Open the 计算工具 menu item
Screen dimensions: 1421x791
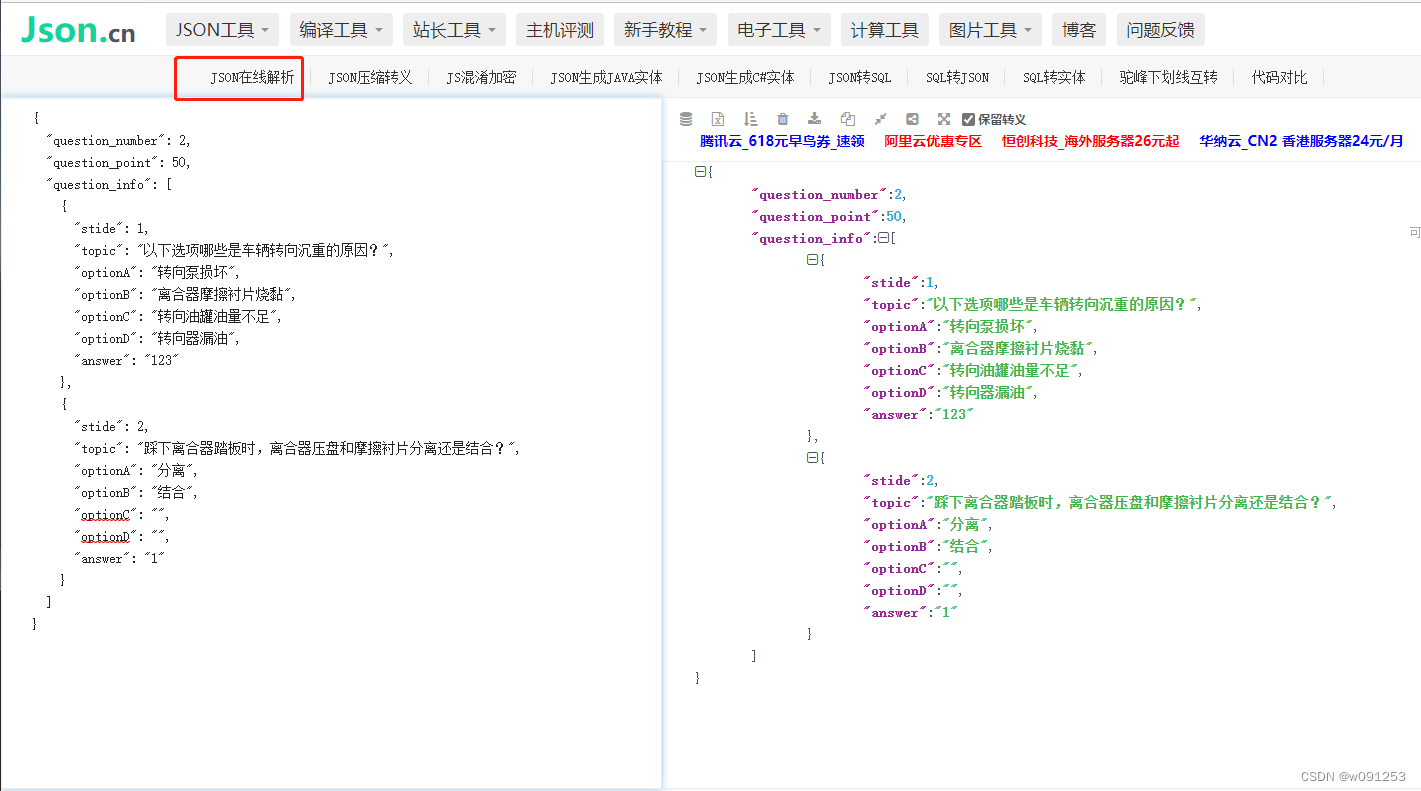pos(885,30)
